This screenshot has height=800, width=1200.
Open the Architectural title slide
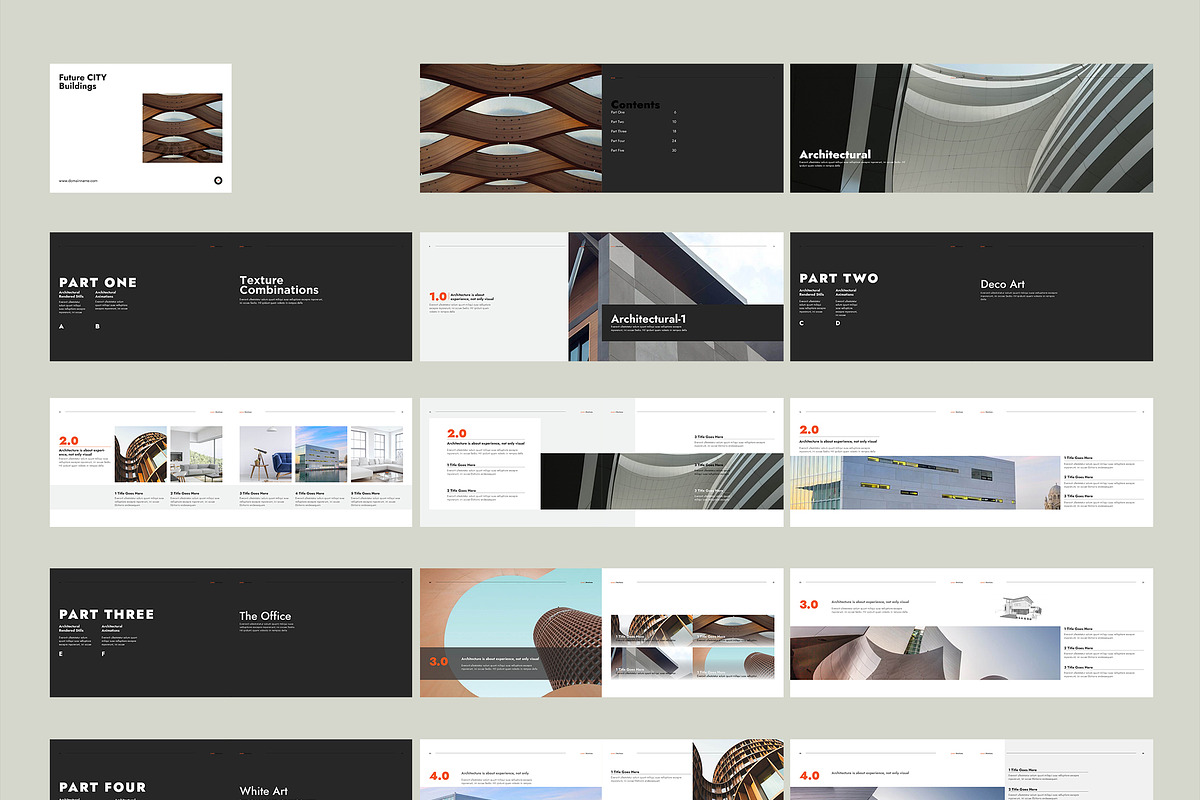(x=971, y=128)
